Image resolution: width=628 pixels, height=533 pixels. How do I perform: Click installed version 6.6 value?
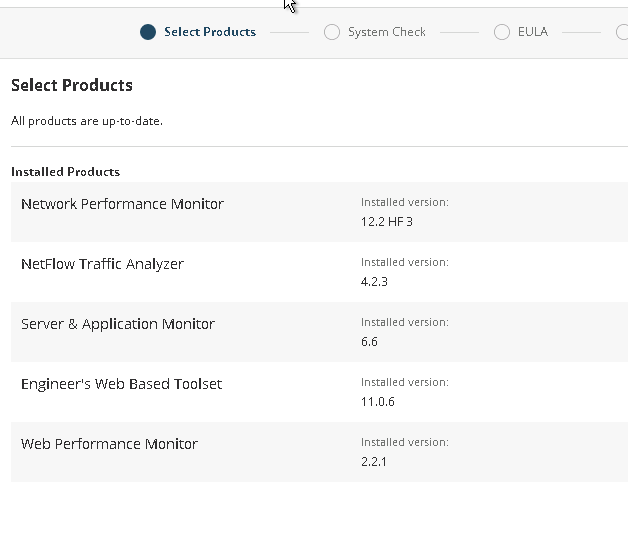point(369,341)
